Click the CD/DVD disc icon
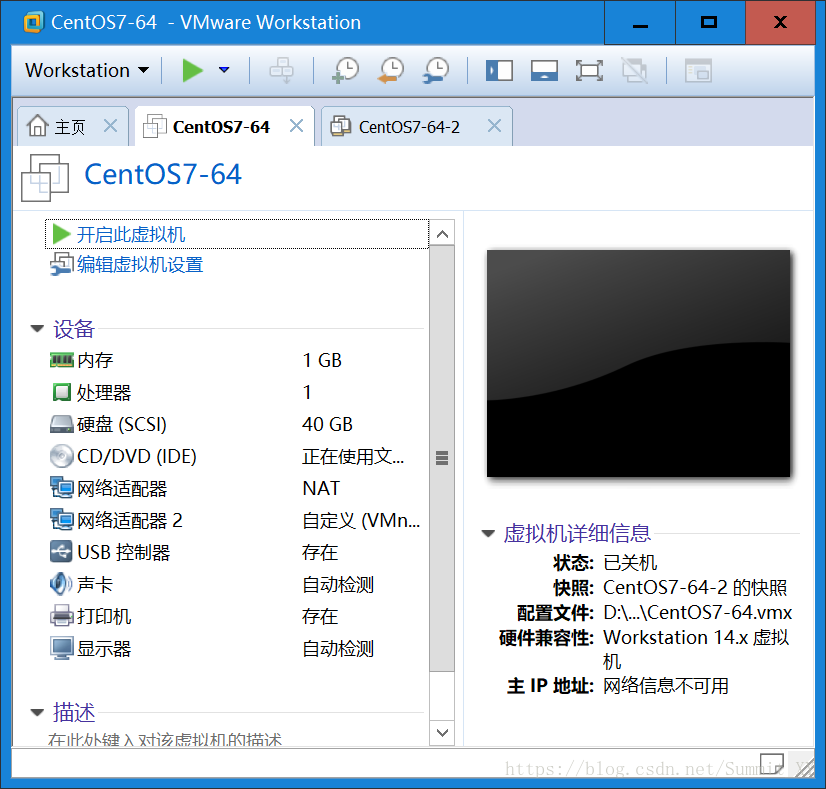 (x=62, y=456)
